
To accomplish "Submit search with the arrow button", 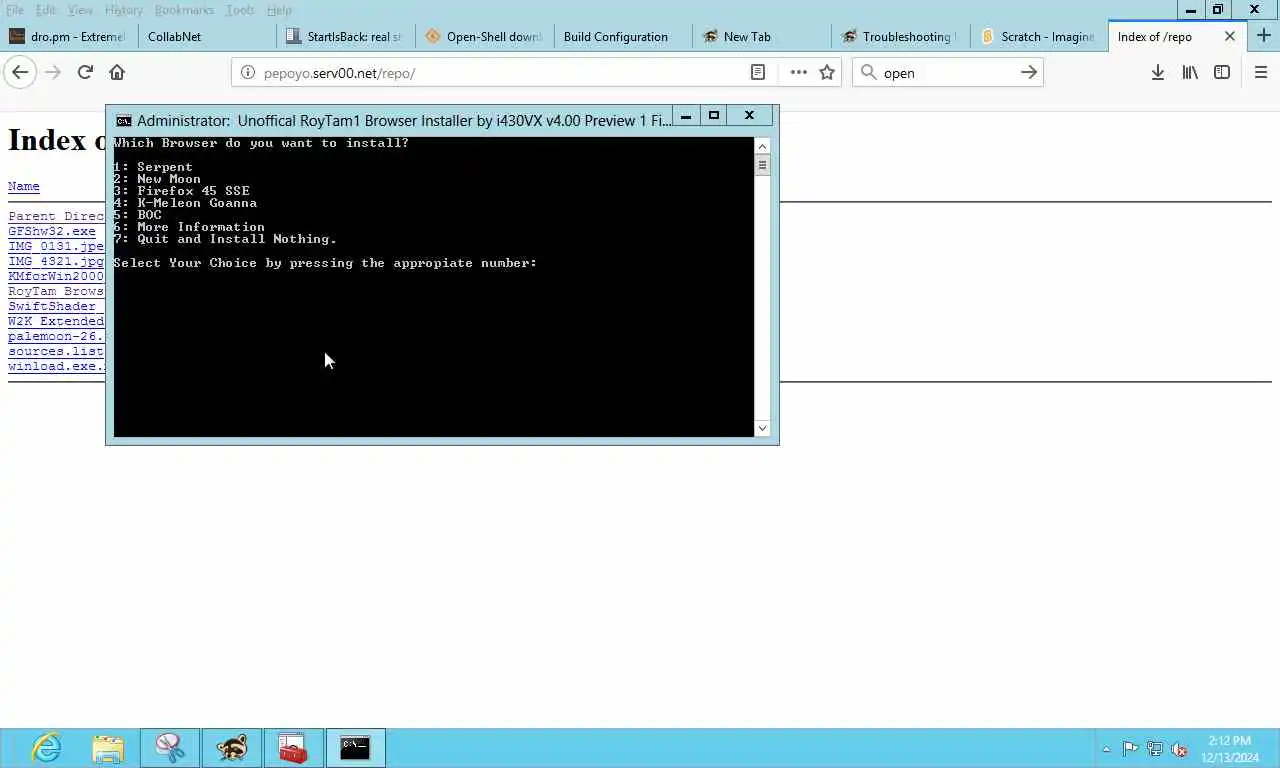I will (x=1028, y=72).
